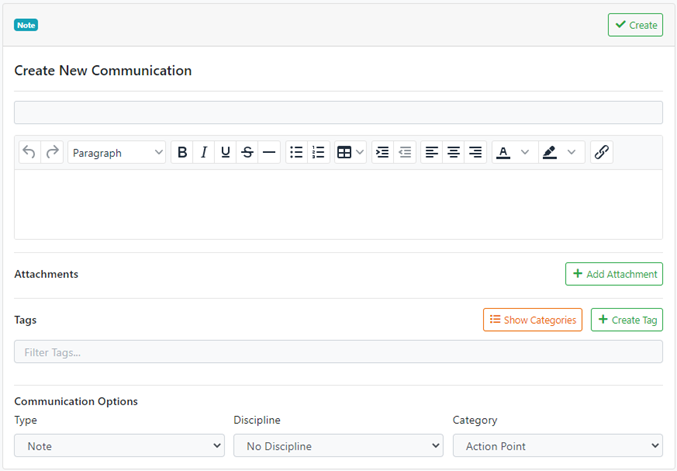This screenshot has height=471, width=677.
Task: Center align the text
Action: click(x=454, y=153)
